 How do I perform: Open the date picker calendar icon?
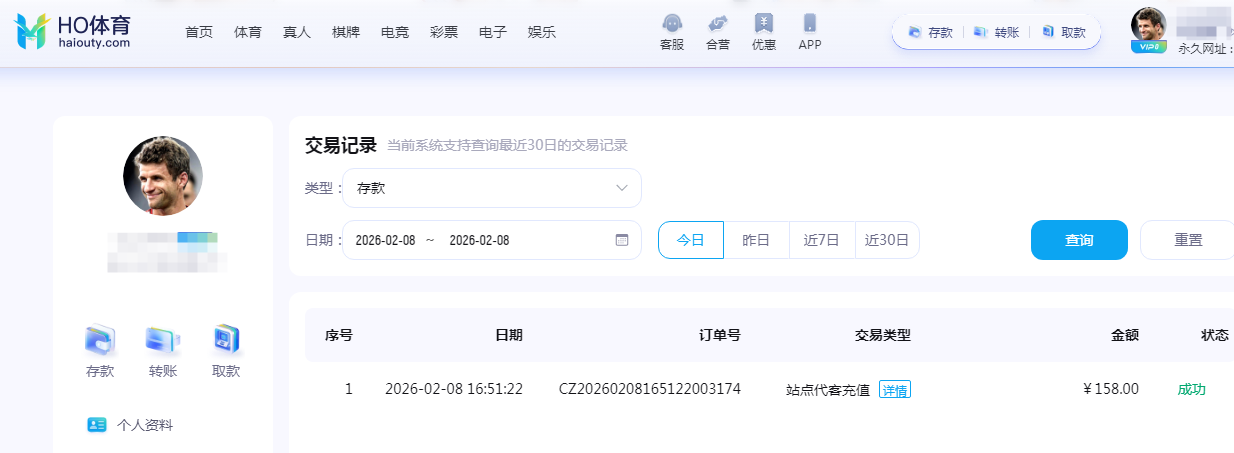coord(622,240)
